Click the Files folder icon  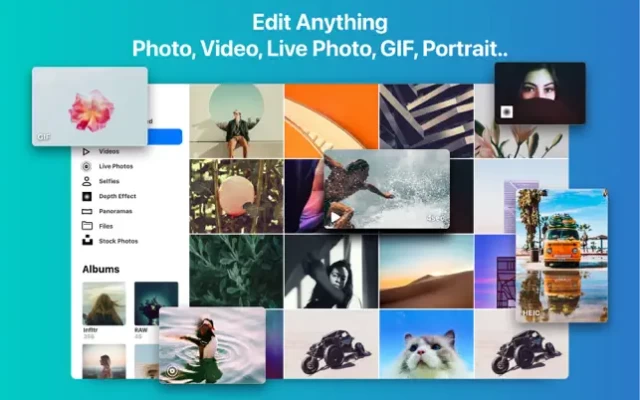tap(87, 226)
